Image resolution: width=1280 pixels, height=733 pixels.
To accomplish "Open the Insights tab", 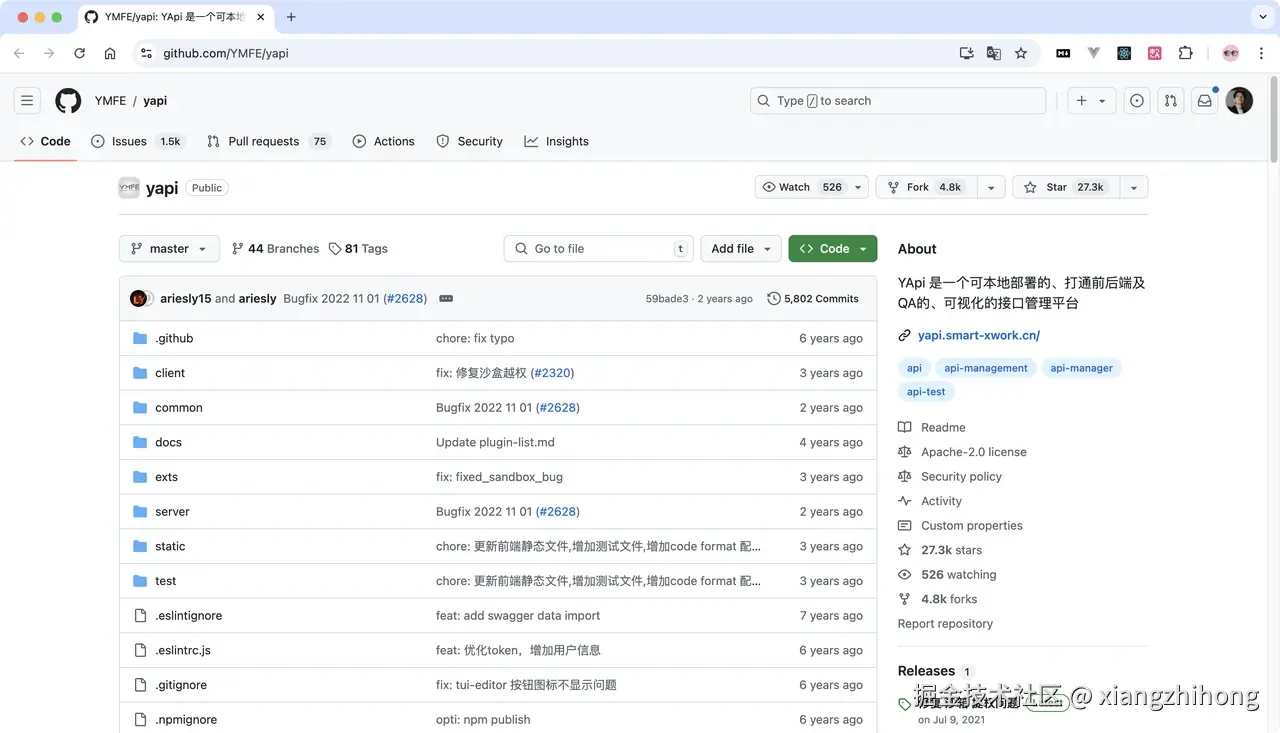I will 557,141.
